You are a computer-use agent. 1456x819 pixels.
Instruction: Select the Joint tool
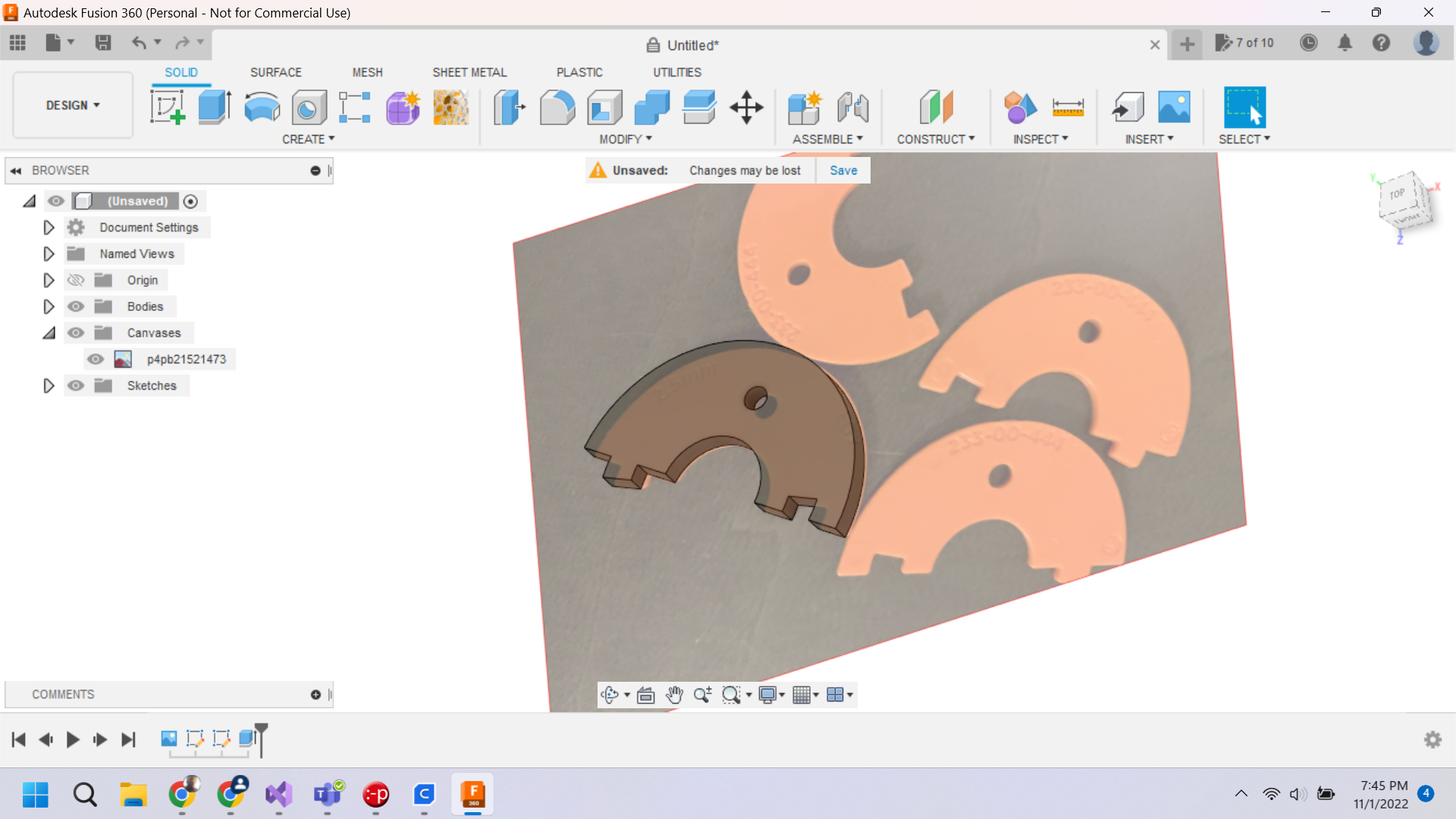pyautogui.click(x=853, y=107)
